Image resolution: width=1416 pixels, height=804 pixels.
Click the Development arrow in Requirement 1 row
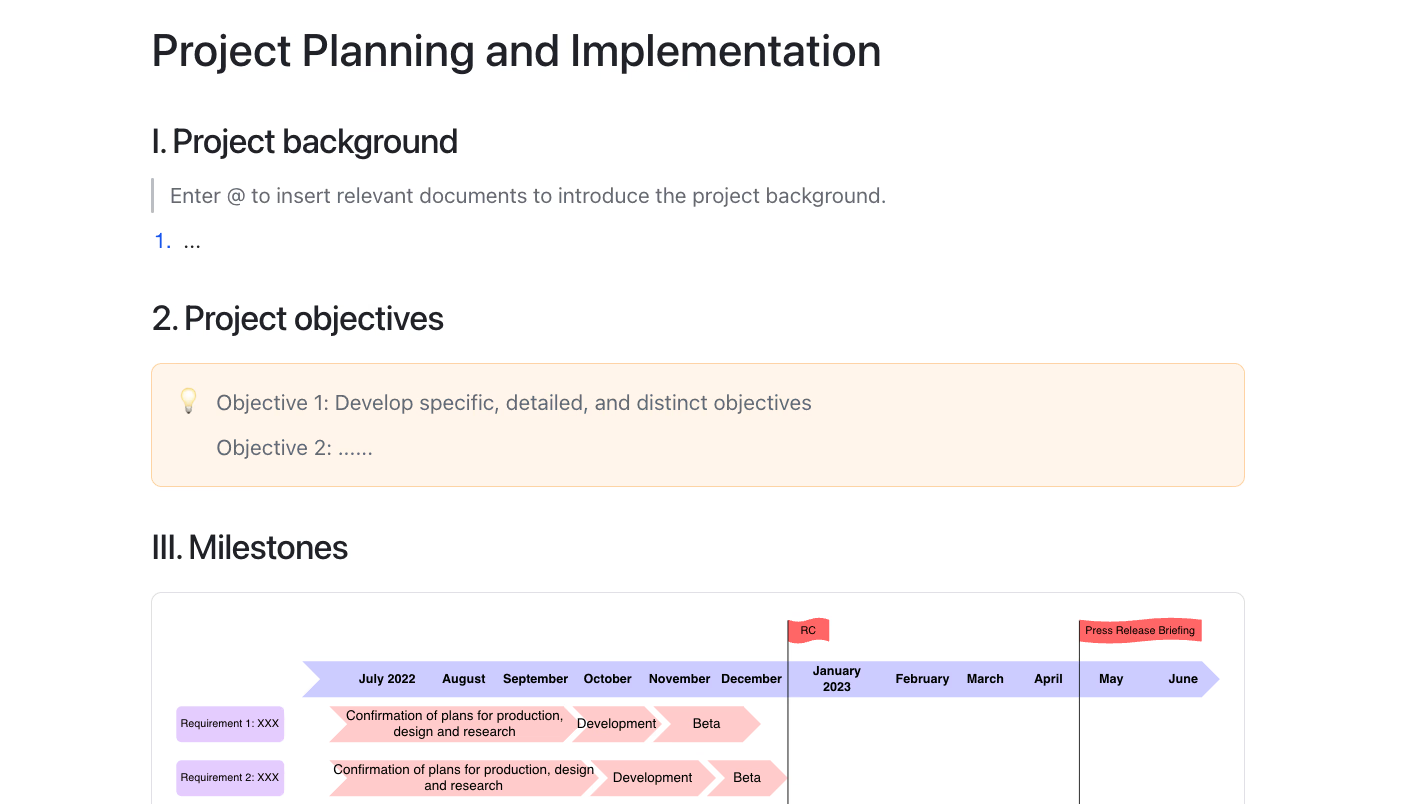616,724
